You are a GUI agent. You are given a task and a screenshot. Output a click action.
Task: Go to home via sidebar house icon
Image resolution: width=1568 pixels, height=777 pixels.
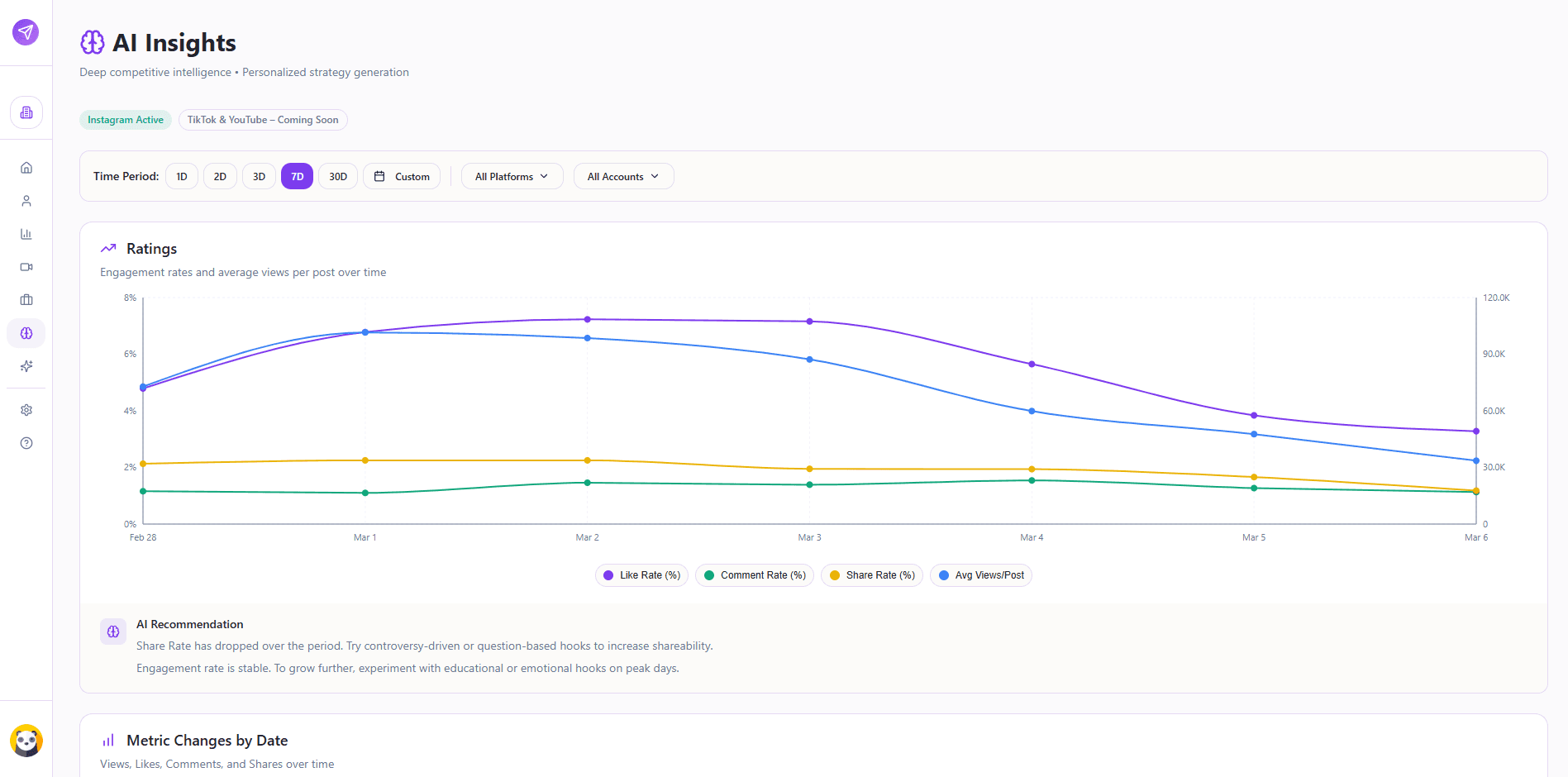click(26, 168)
